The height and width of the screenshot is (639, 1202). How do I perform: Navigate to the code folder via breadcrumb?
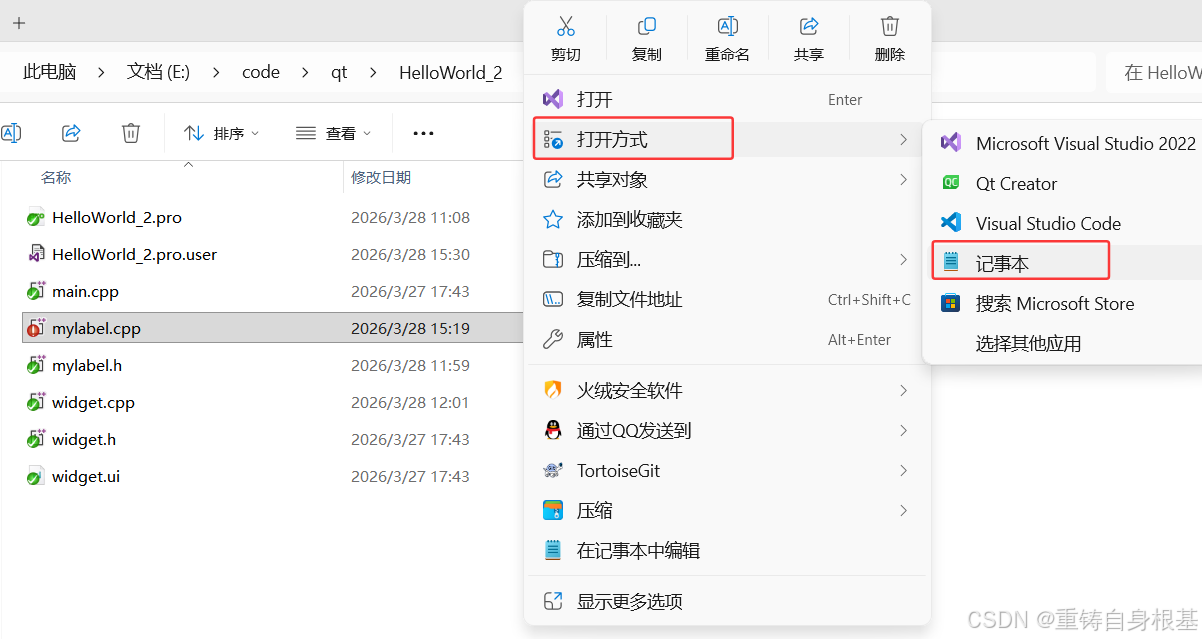[x=260, y=72]
